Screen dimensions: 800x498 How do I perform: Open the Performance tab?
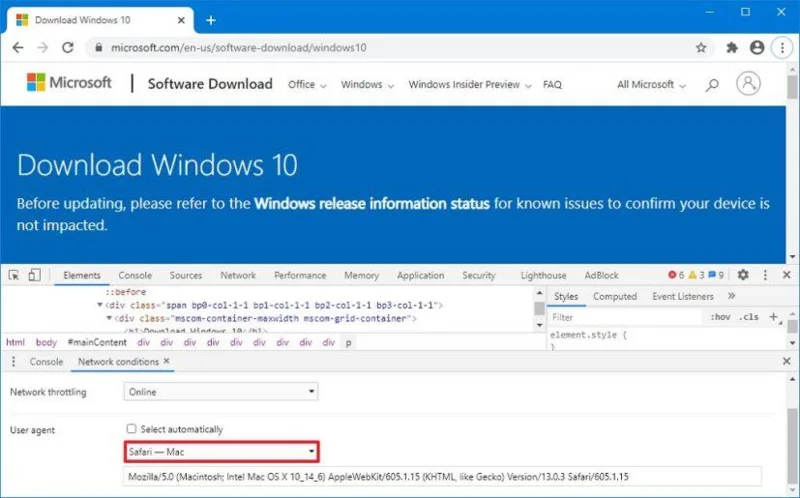(x=300, y=275)
